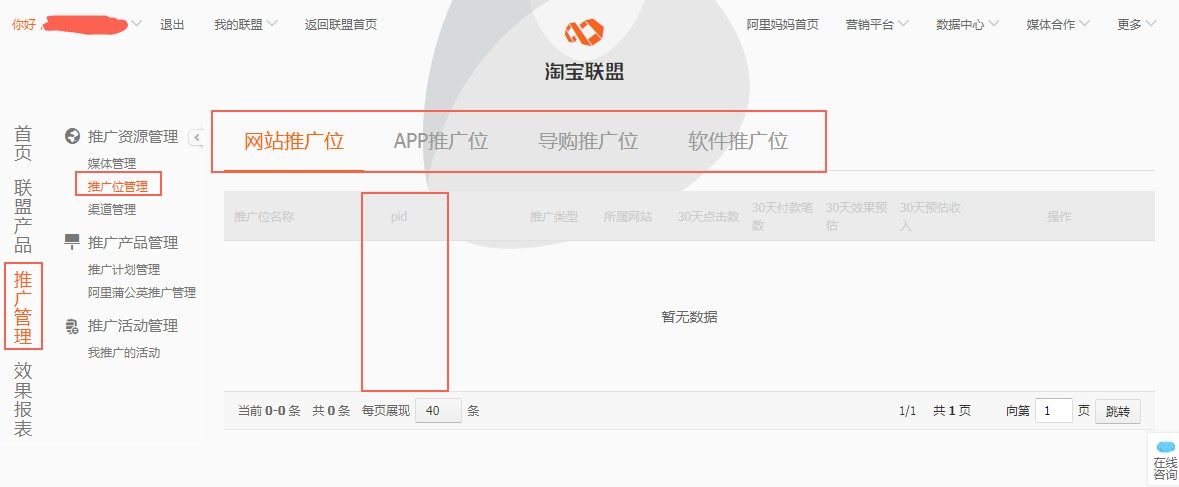Expand the username dropdown arrow

pyautogui.click(x=136, y=24)
